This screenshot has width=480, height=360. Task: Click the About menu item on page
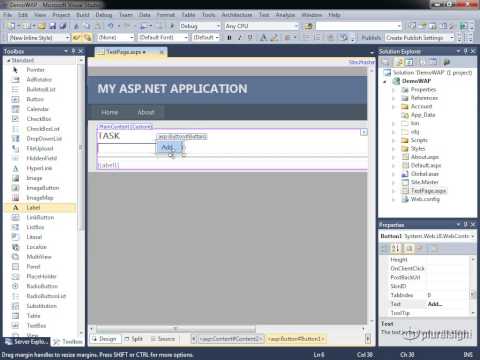point(146,112)
